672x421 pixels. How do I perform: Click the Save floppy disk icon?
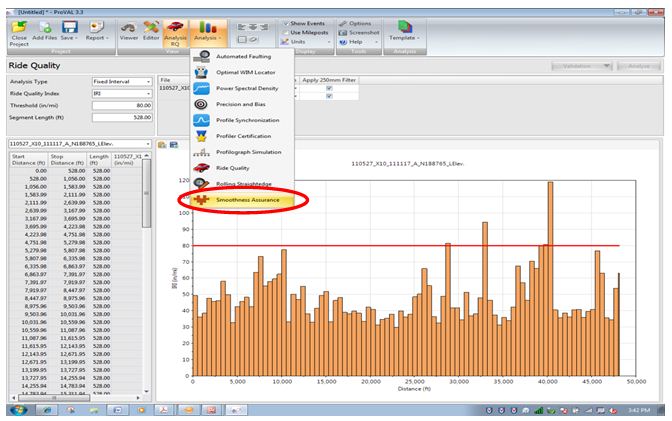[x=69, y=27]
